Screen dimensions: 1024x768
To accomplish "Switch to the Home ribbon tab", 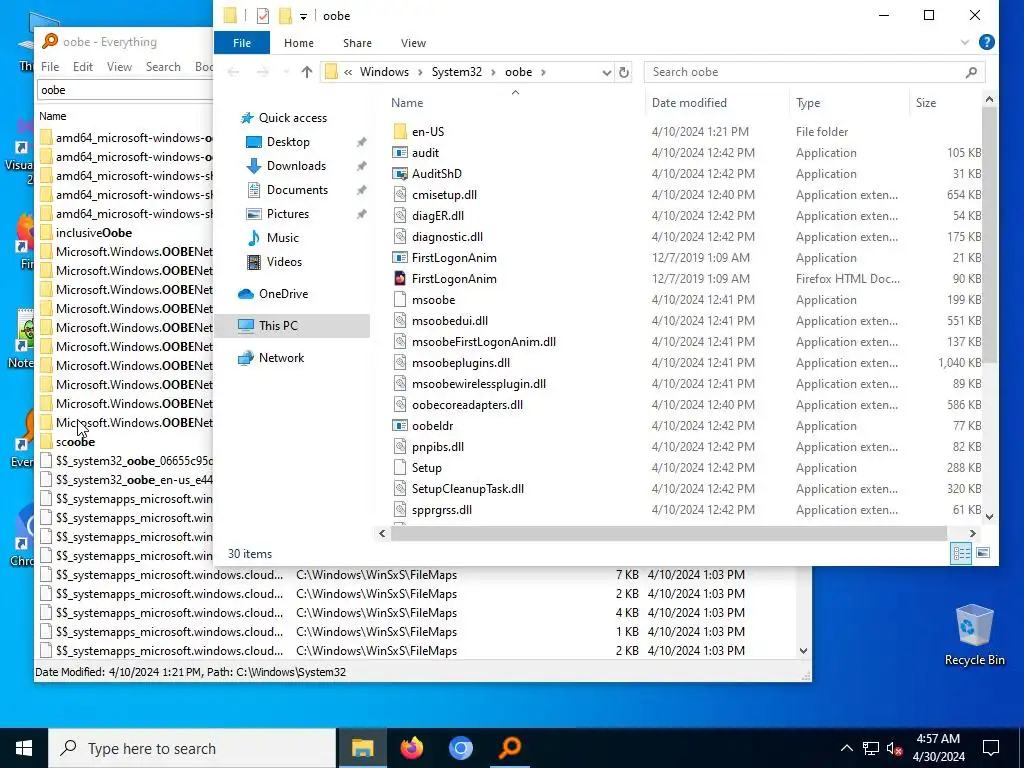I will coord(298,43).
